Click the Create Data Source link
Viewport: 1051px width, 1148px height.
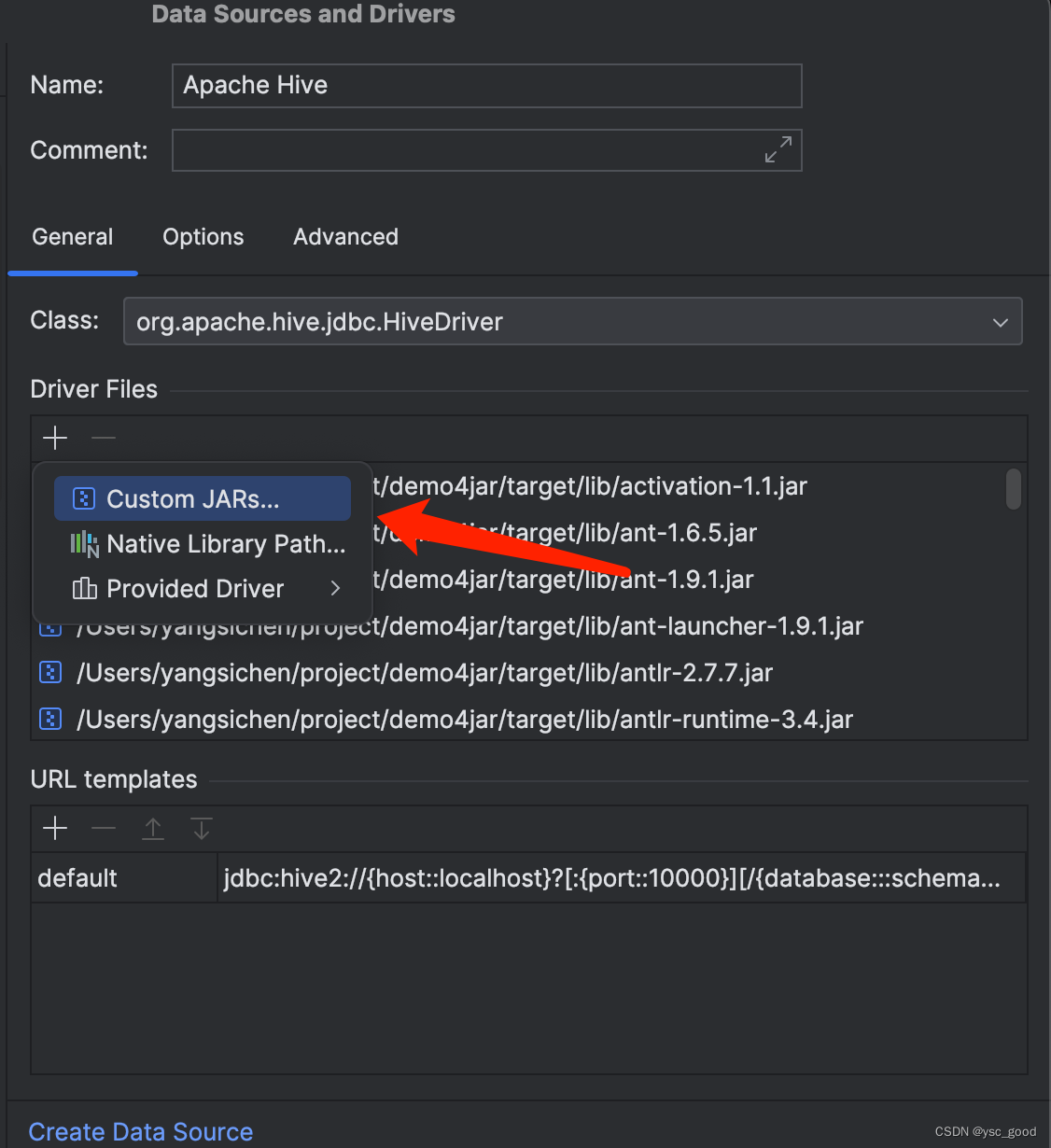140,1131
